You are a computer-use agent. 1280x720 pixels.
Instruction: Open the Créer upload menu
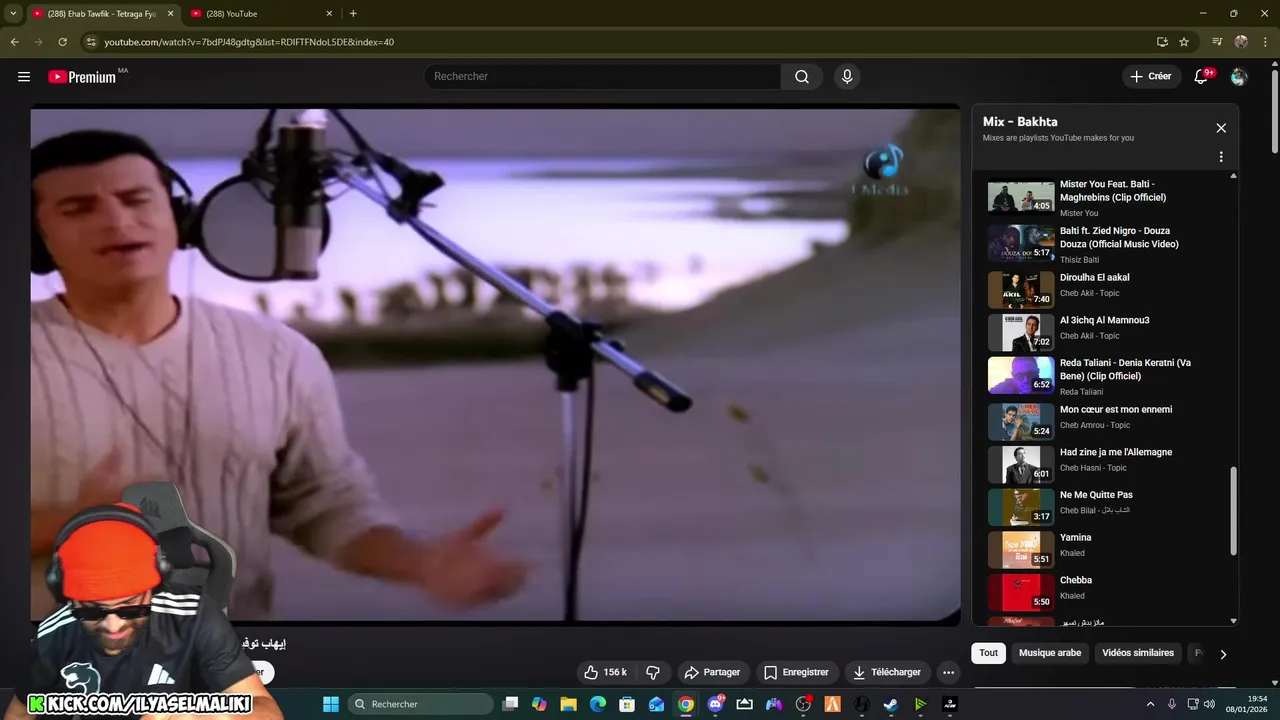click(1150, 76)
